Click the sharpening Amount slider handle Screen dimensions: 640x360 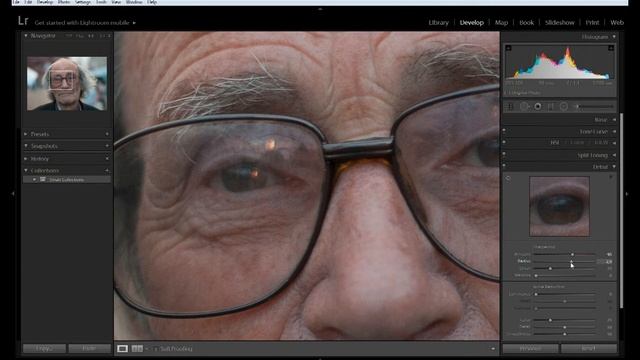(x=572, y=254)
